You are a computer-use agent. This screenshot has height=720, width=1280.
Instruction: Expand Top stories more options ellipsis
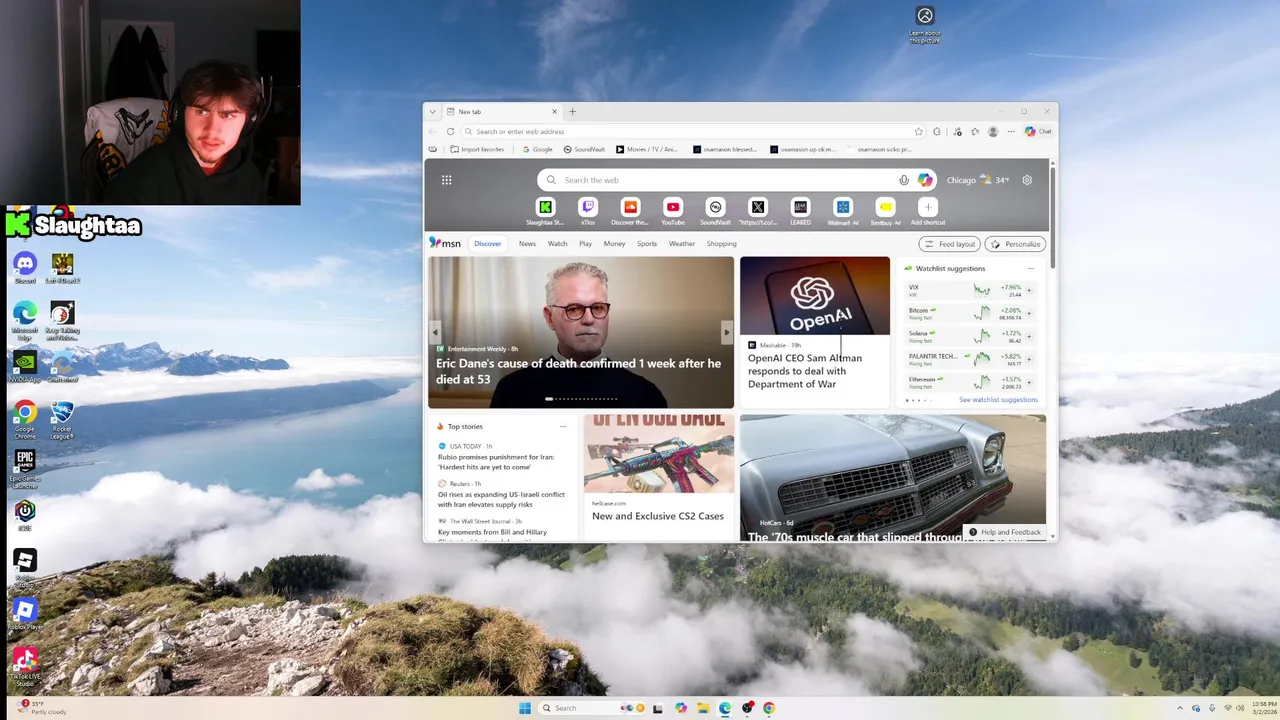pyautogui.click(x=563, y=426)
